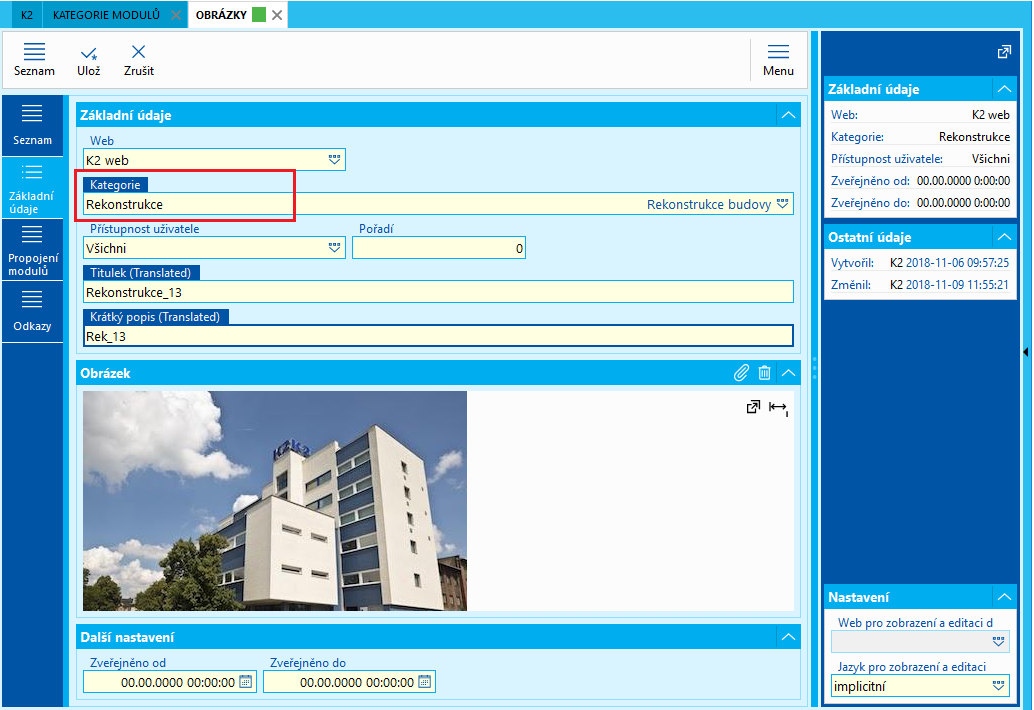Open Přístupnost uživatele dropdown
The height and width of the screenshot is (710, 1034).
click(334, 248)
